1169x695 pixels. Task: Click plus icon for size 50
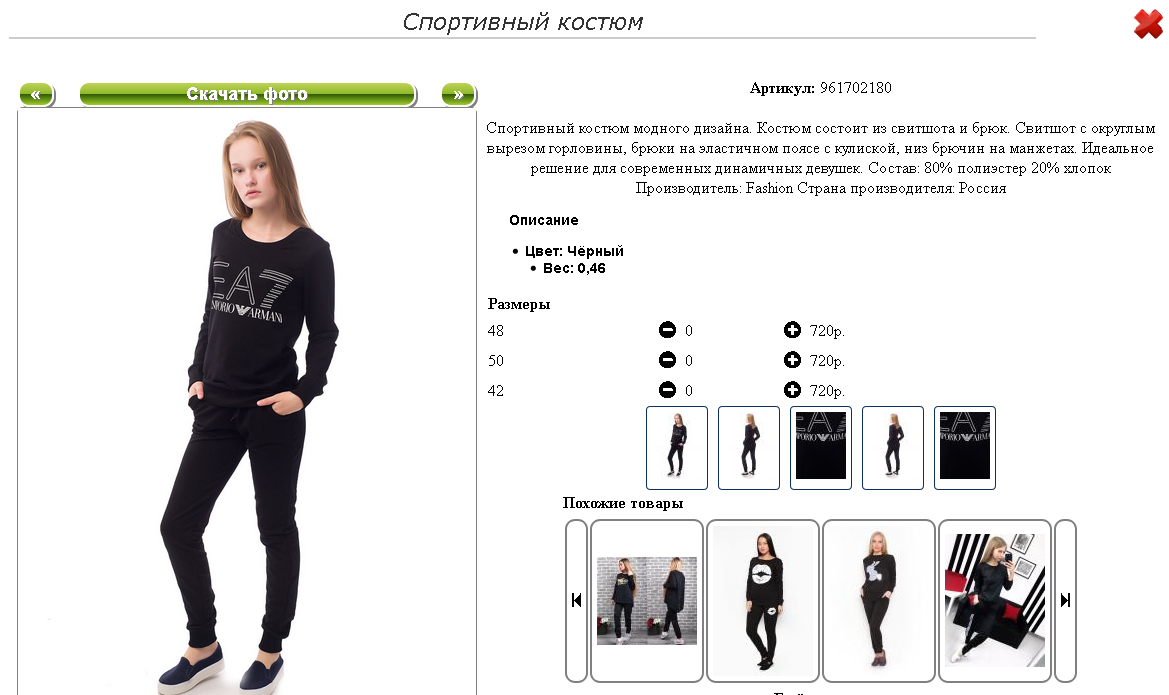pyautogui.click(x=792, y=360)
